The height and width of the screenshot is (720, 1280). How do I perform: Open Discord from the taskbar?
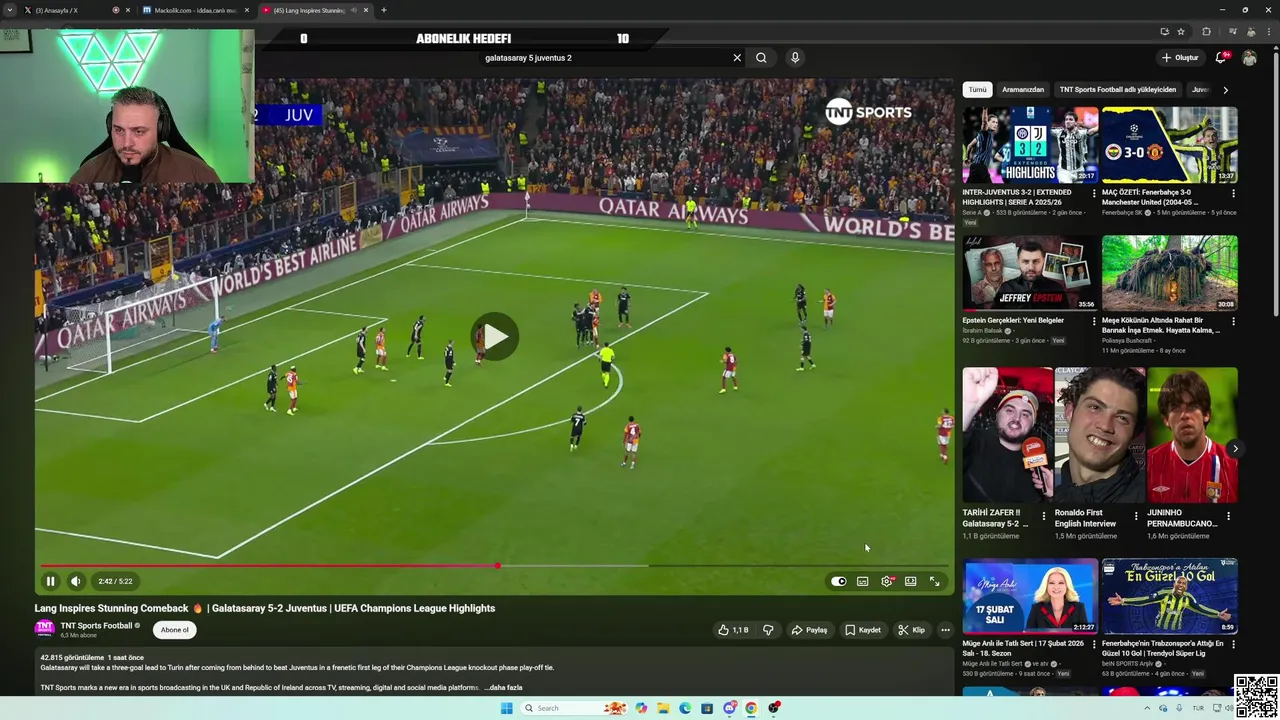730,708
